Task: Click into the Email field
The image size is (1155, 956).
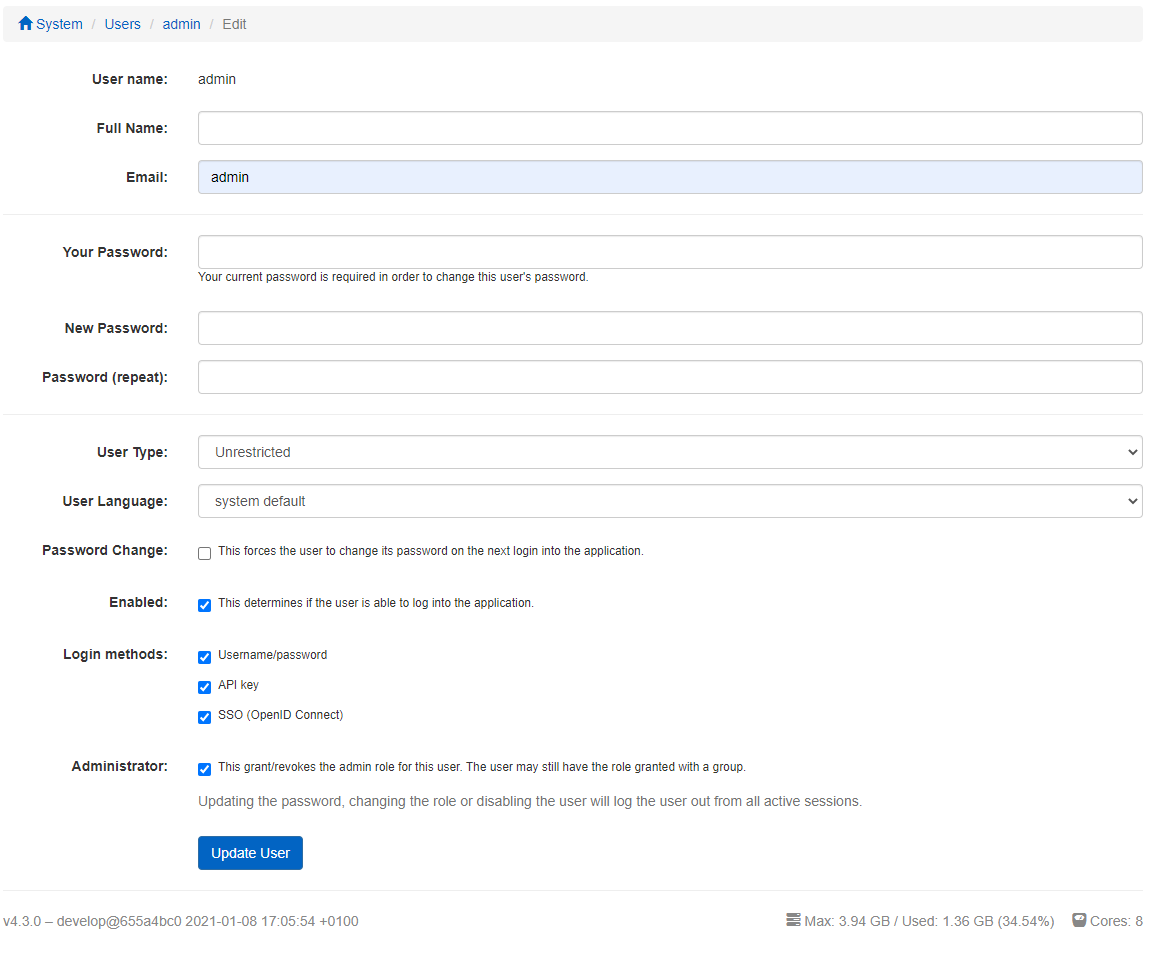Action: (x=669, y=177)
